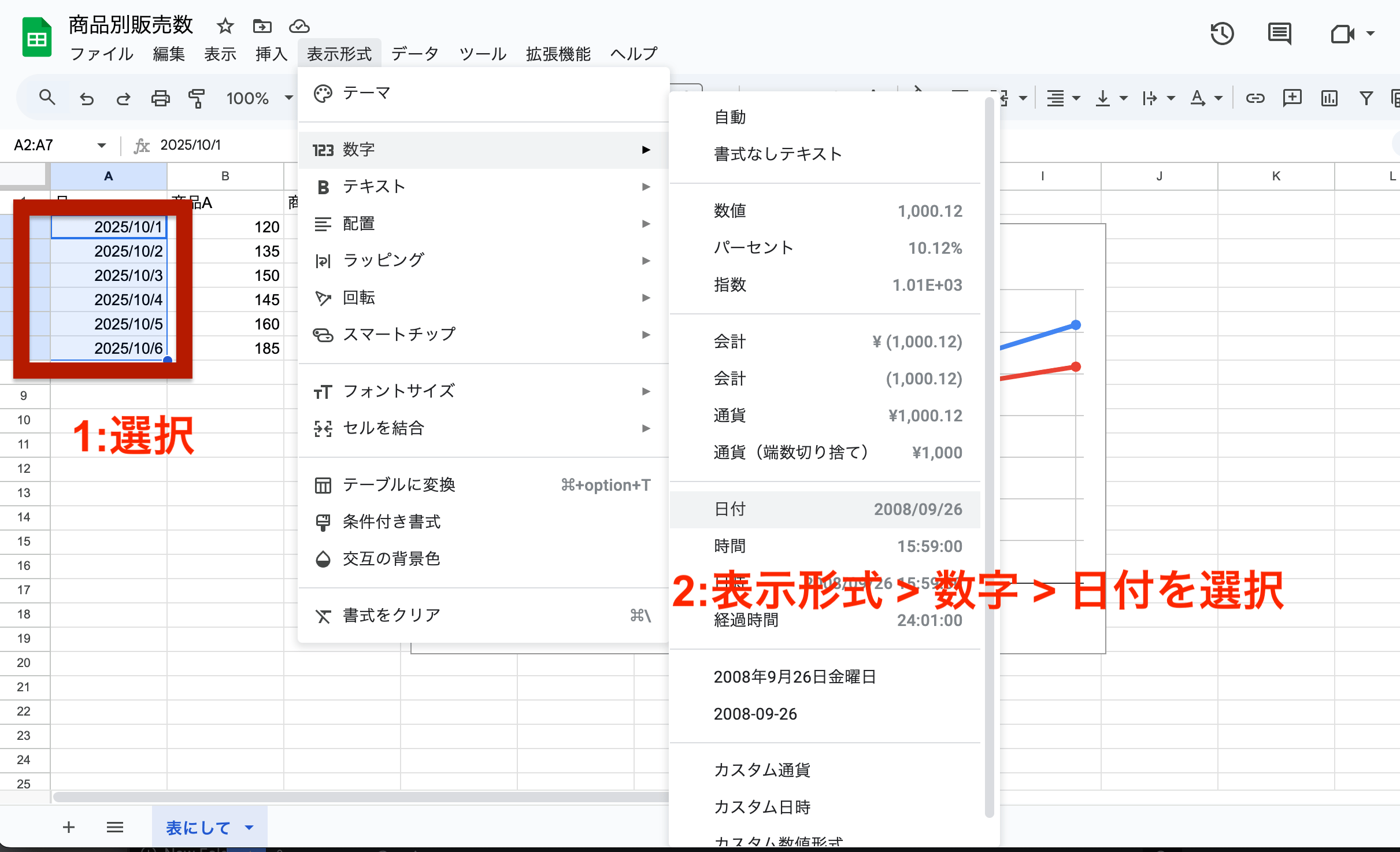Star the 商品別販売数 spreadsheet
Image resolution: width=1400 pixels, height=852 pixels.
pos(224,26)
